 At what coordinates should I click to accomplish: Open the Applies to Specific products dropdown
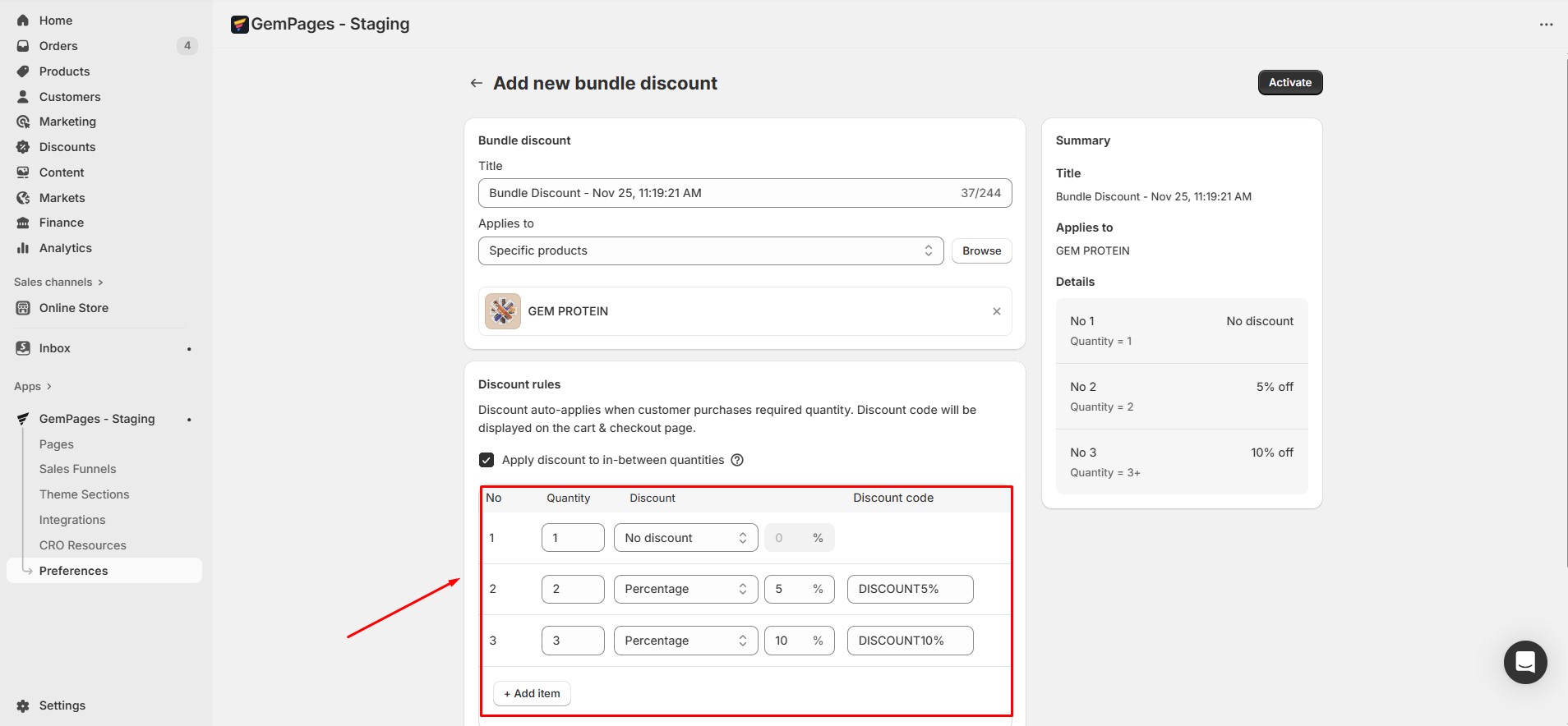[710, 251]
